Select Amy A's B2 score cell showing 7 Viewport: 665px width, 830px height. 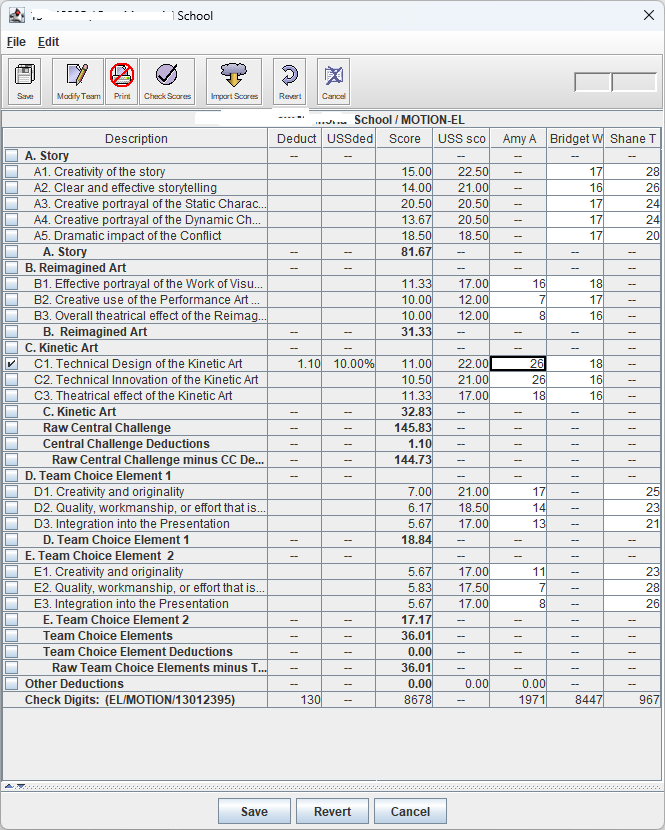(518, 300)
